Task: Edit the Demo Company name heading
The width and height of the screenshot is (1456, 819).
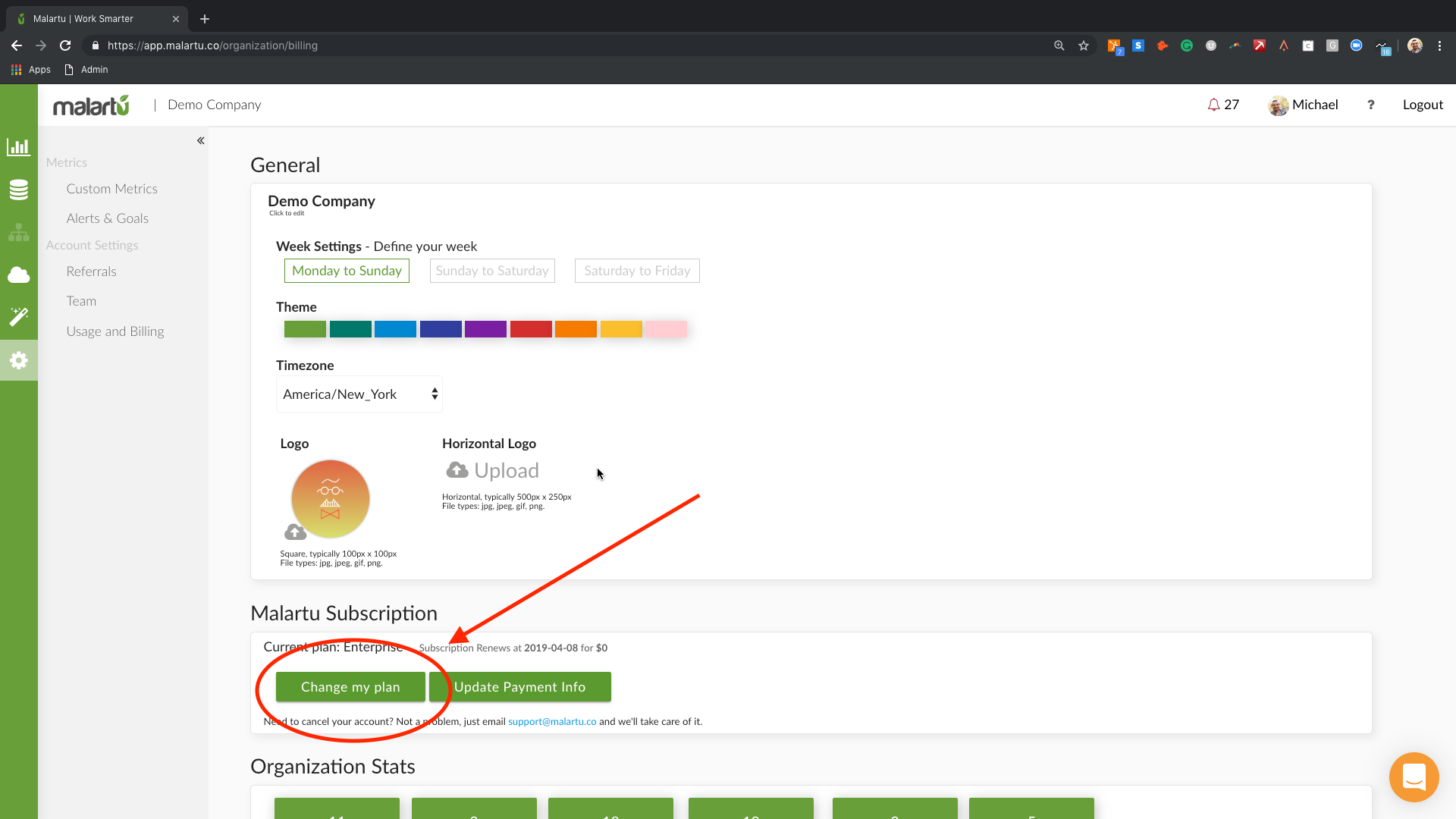Action: tap(322, 201)
